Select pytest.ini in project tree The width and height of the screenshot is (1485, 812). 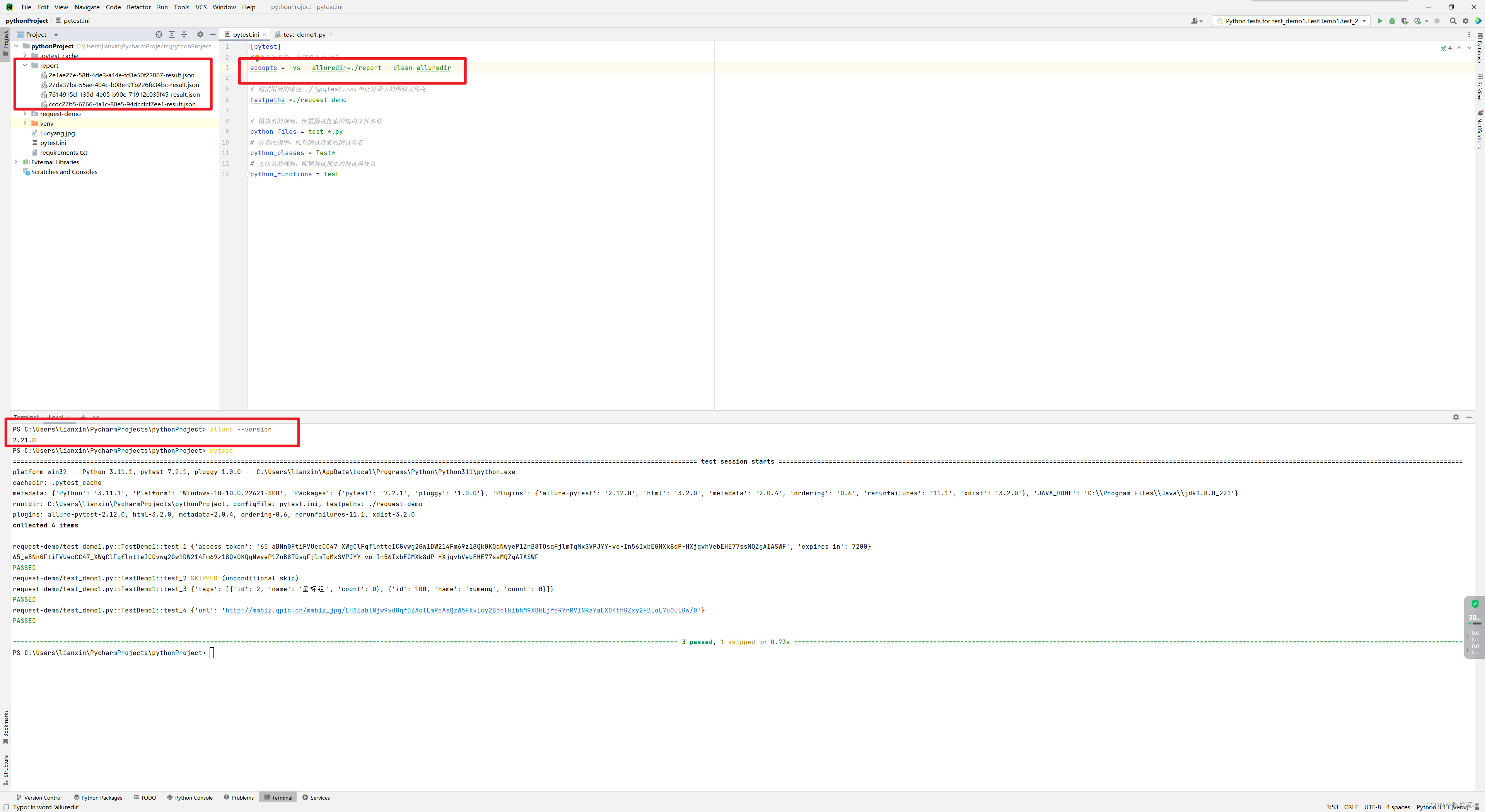click(x=49, y=143)
